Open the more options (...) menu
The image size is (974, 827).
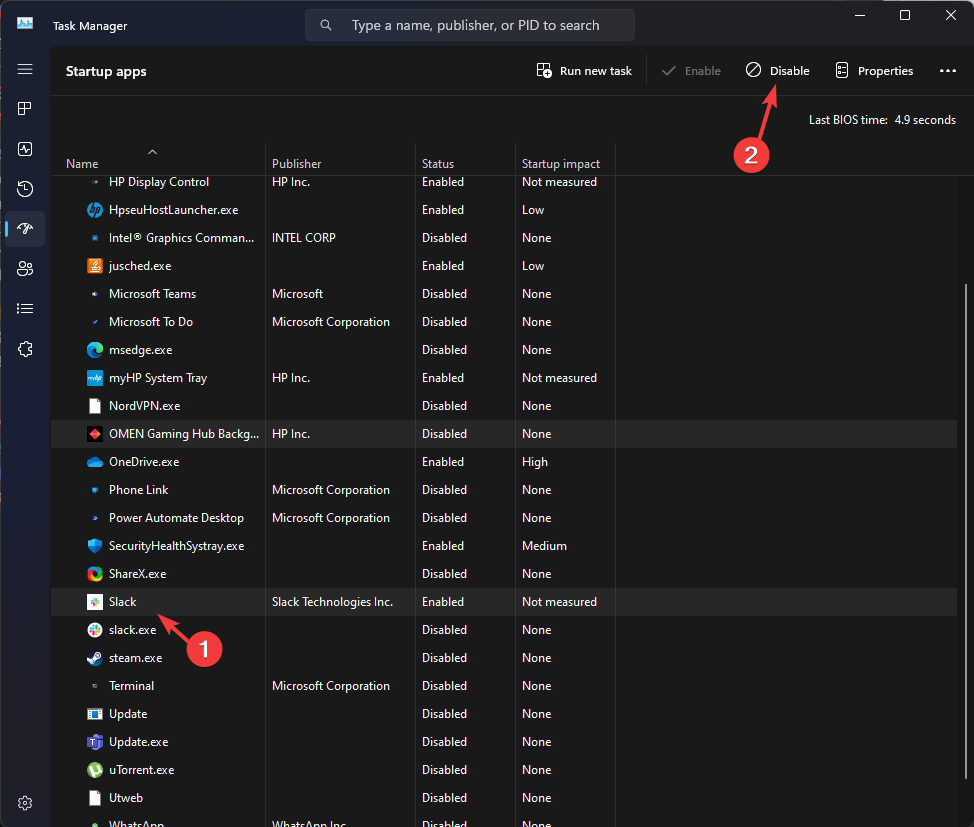[946, 70]
